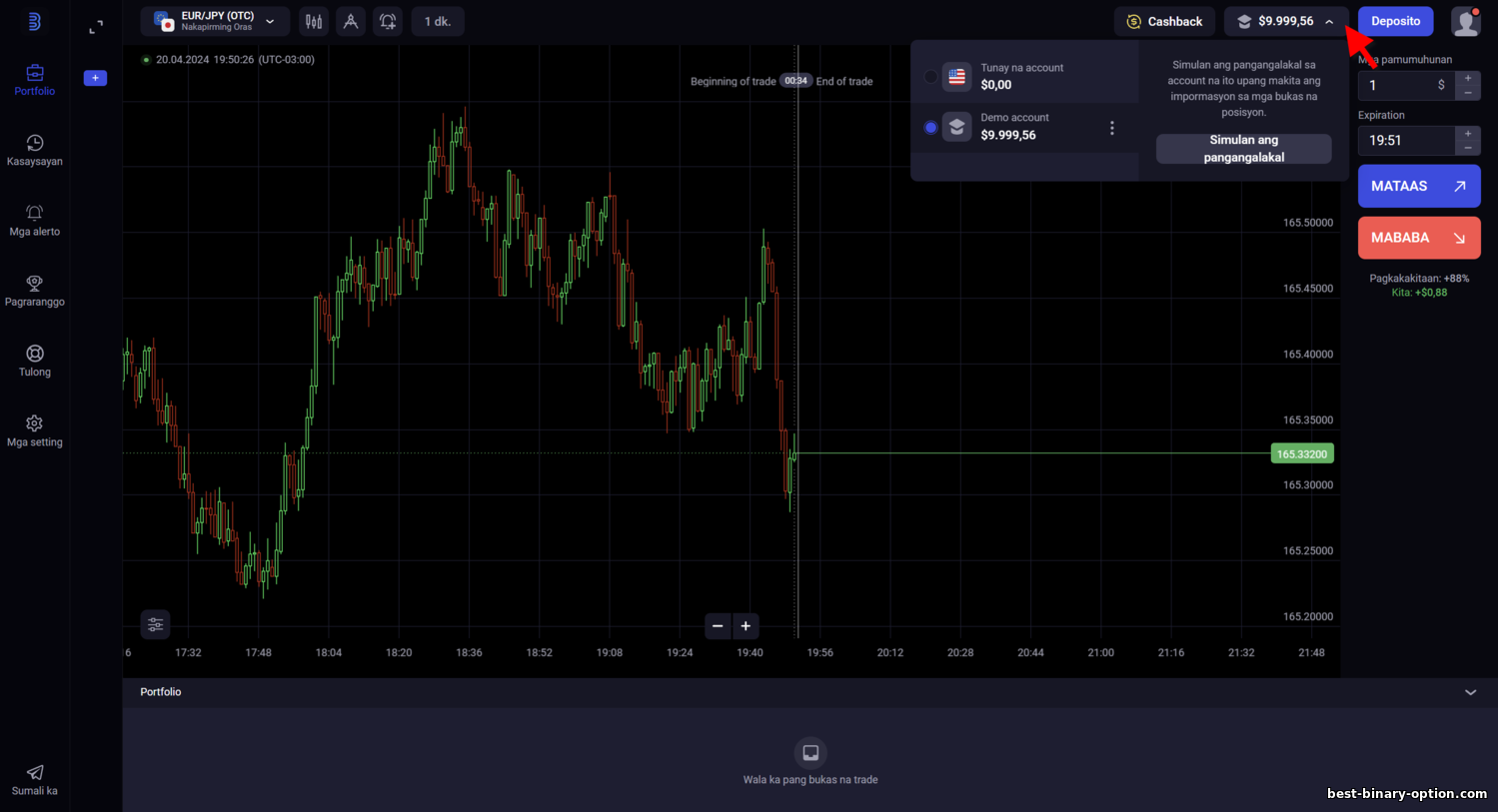
Task: Zoom in the chart with plus button
Action: pos(746,626)
